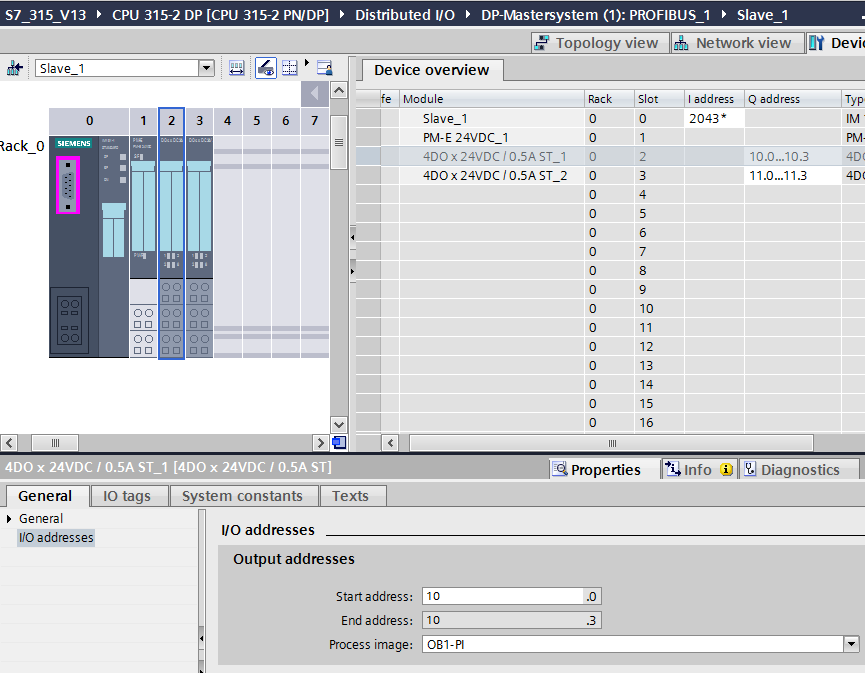The height and width of the screenshot is (673, 865).
Task: Click the End address field
Action: [x=512, y=620]
